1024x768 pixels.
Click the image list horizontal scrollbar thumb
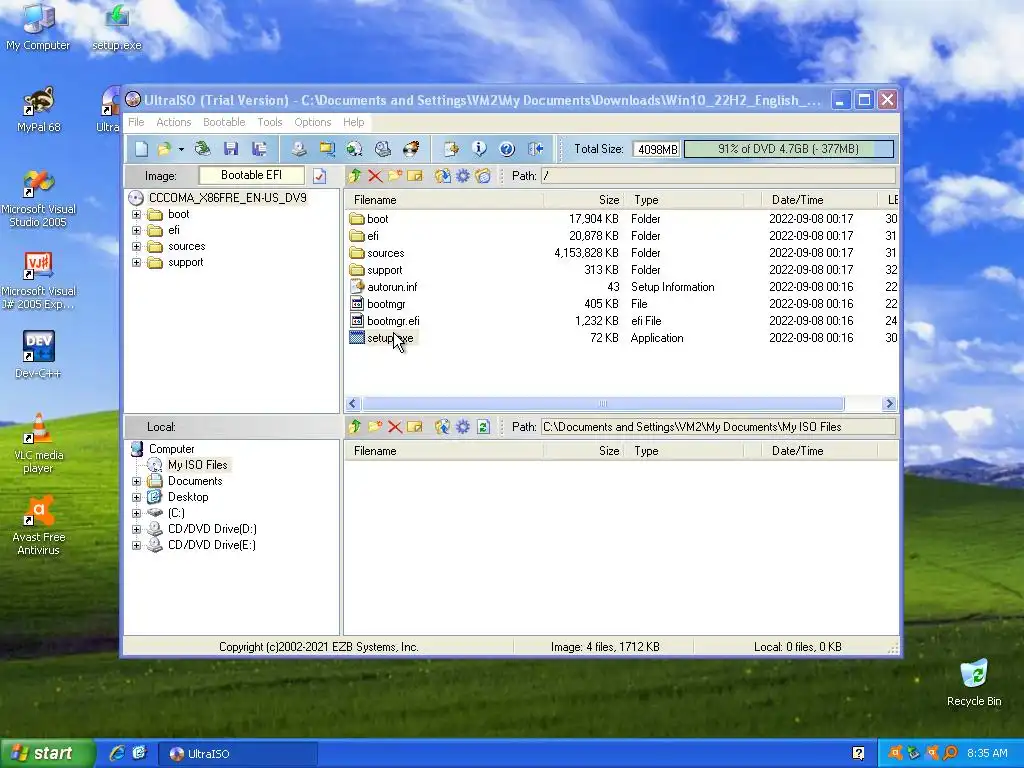(603, 404)
